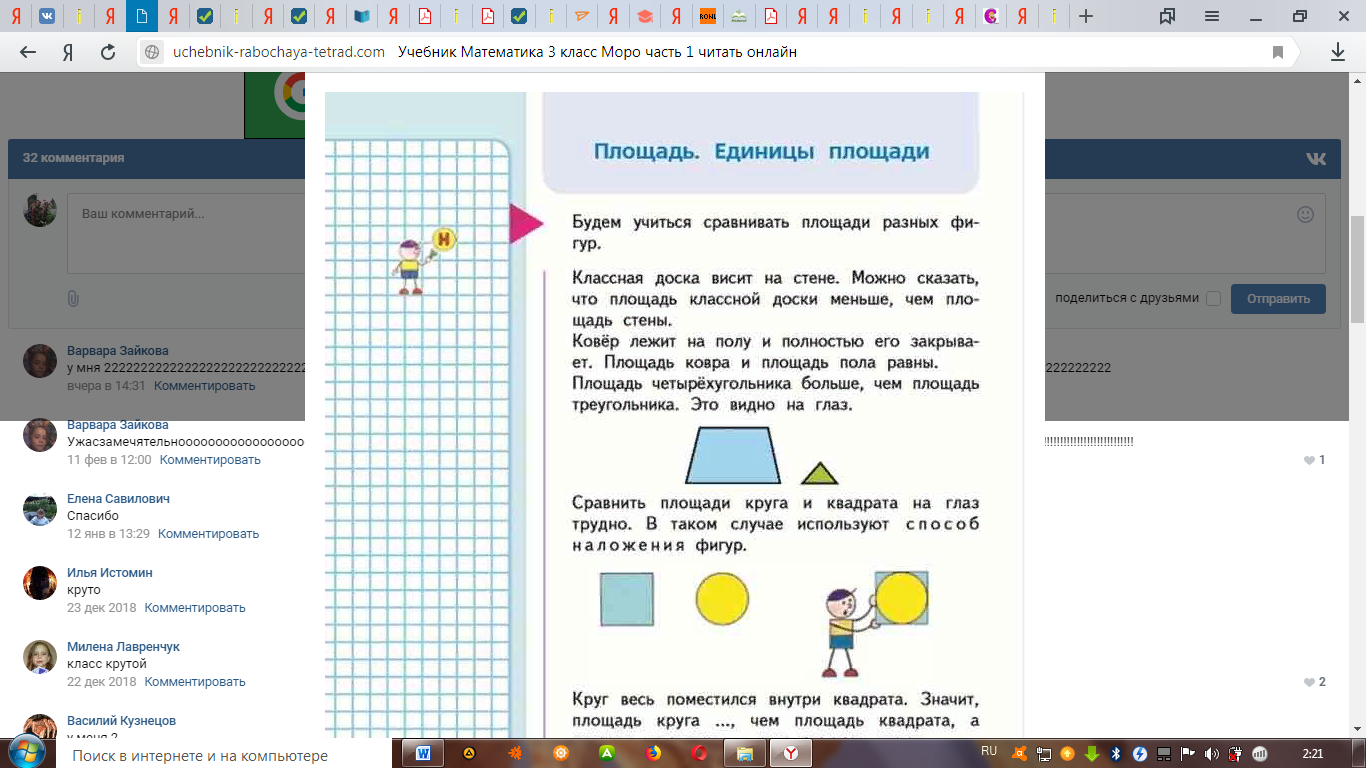1366x768 pixels.
Task: Click Илья Истомин's avatar
Action: 40,583
